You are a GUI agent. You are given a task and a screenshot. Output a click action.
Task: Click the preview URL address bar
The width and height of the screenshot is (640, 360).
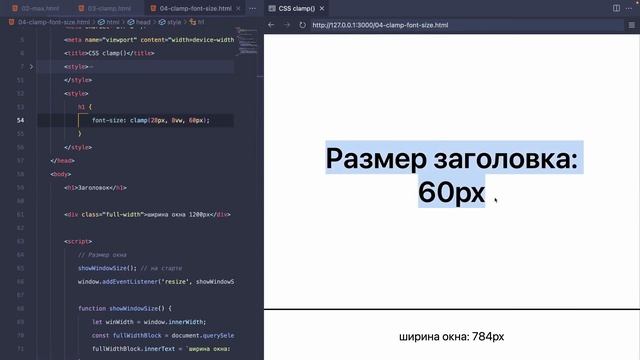click(467, 25)
